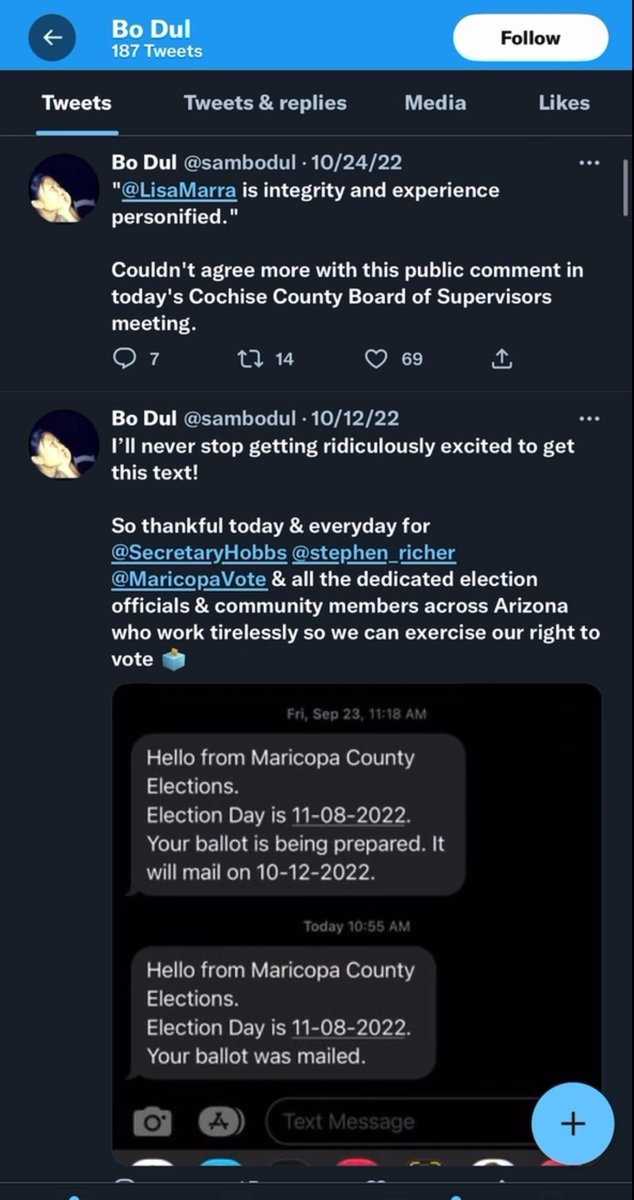
Task: Click the @MaricopaVote mention link
Action: click(x=189, y=579)
